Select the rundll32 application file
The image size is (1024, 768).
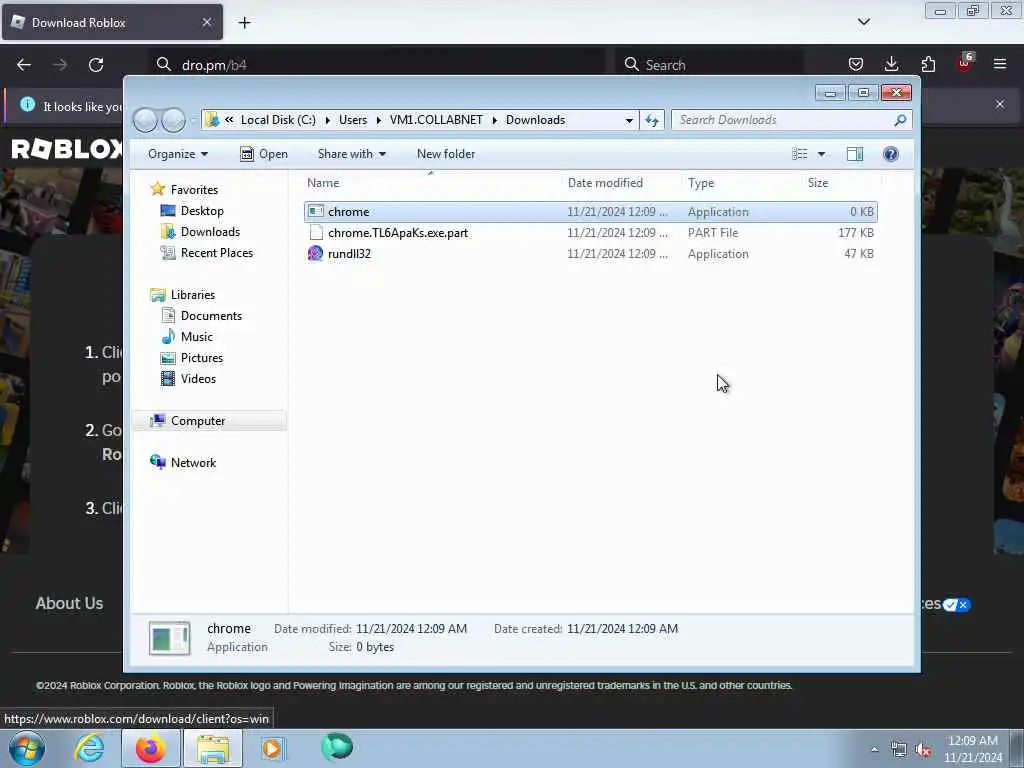[590, 253]
